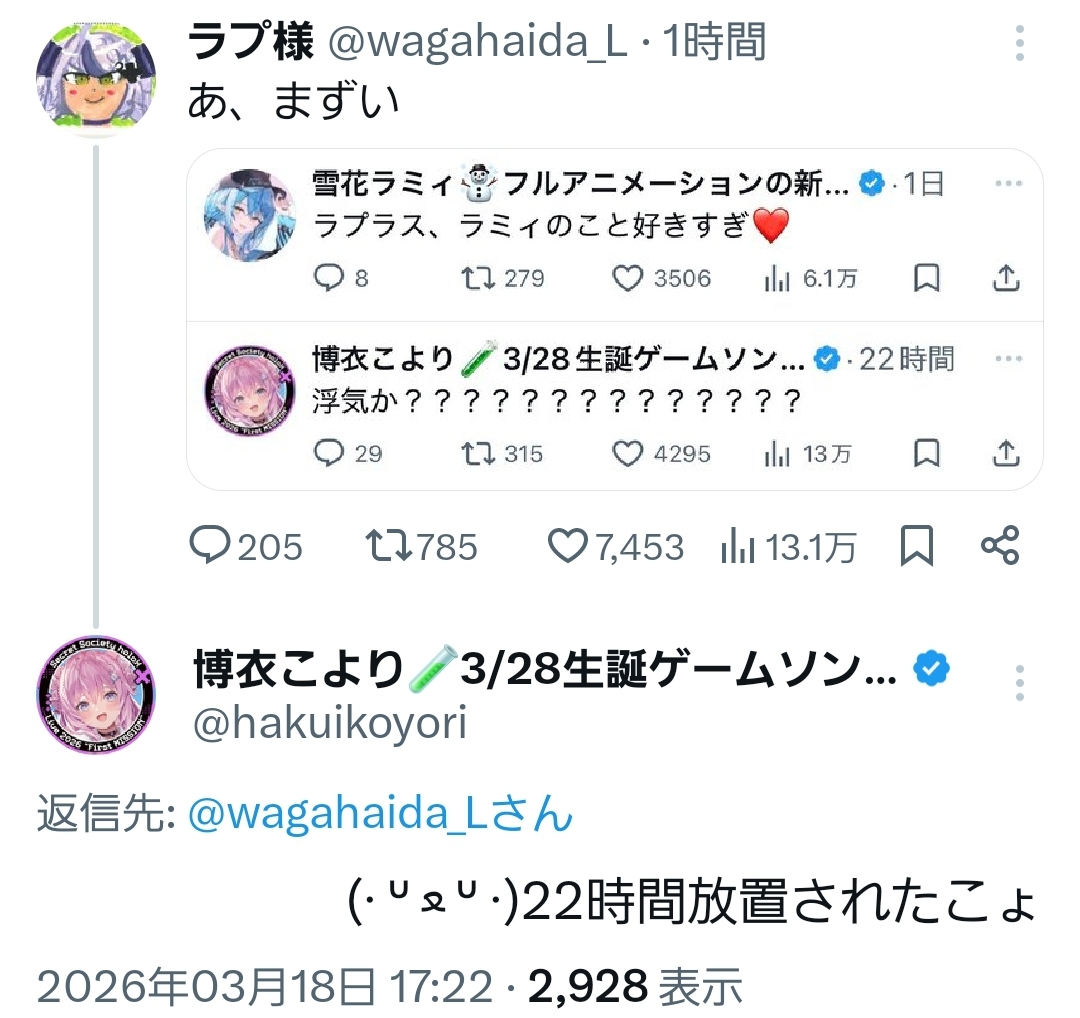Open @wagahaida_Lさん mention link
Image resolution: width=1080 pixels, height=1018 pixels.
(x=380, y=813)
